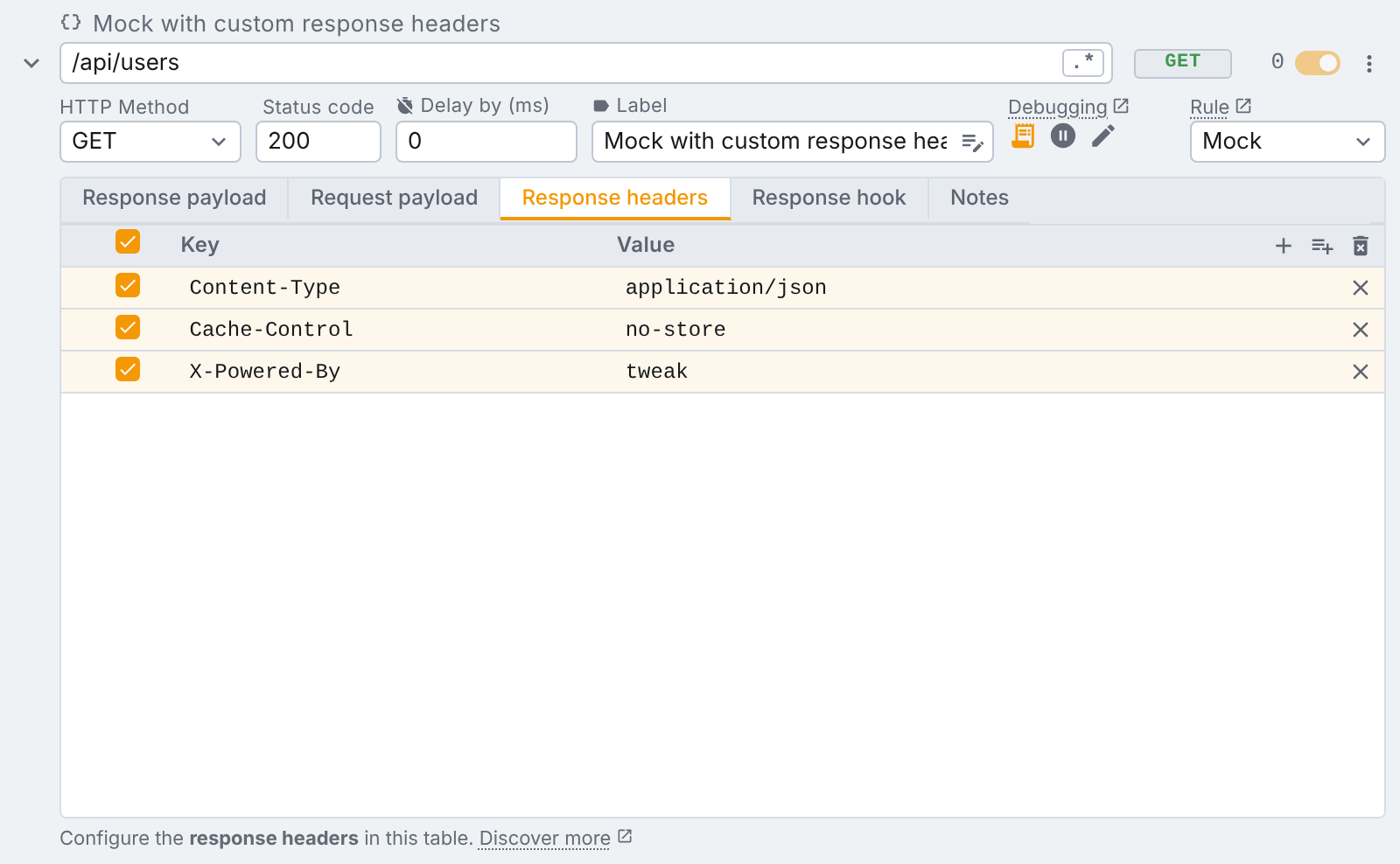The width and height of the screenshot is (1400, 864).
Task: Open the three-dot more options menu
Action: 1369,63
